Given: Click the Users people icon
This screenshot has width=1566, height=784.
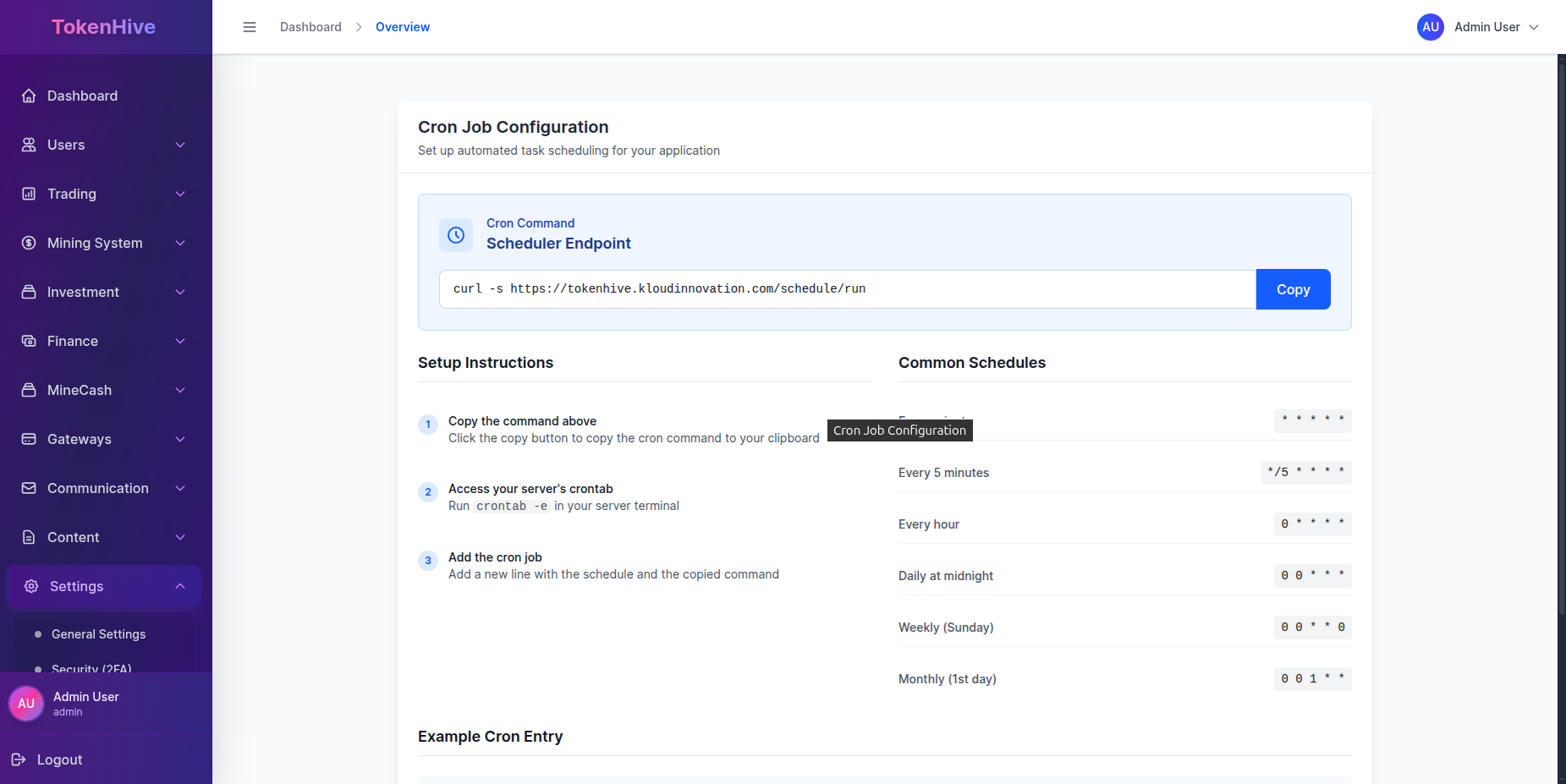Looking at the screenshot, I should [x=29, y=145].
